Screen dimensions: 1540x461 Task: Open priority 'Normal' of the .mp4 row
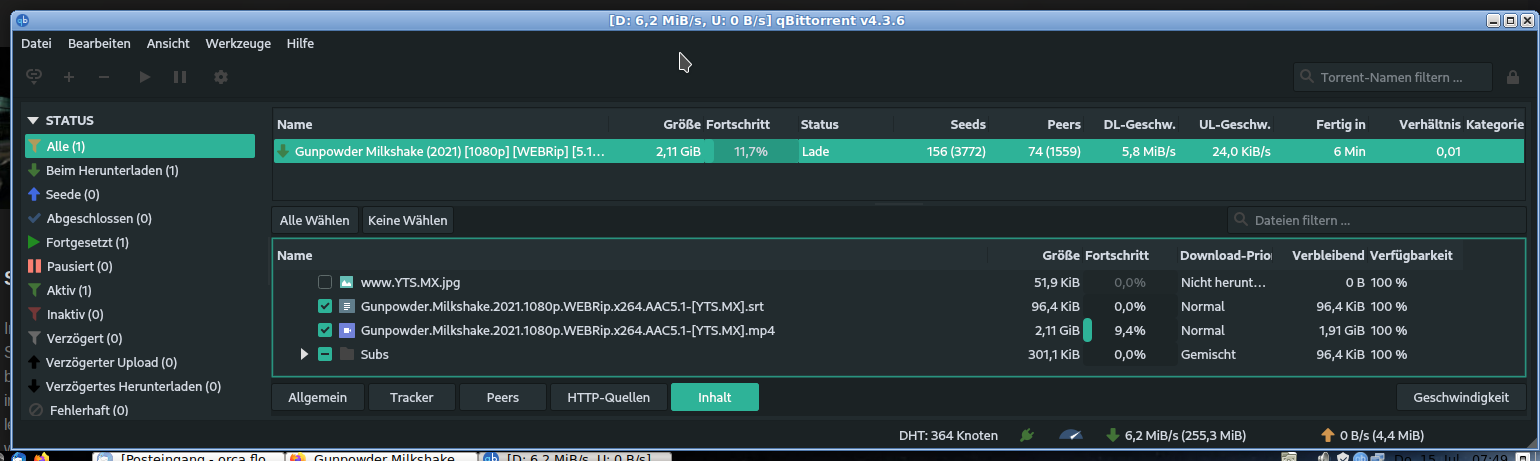coord(1224,330)
